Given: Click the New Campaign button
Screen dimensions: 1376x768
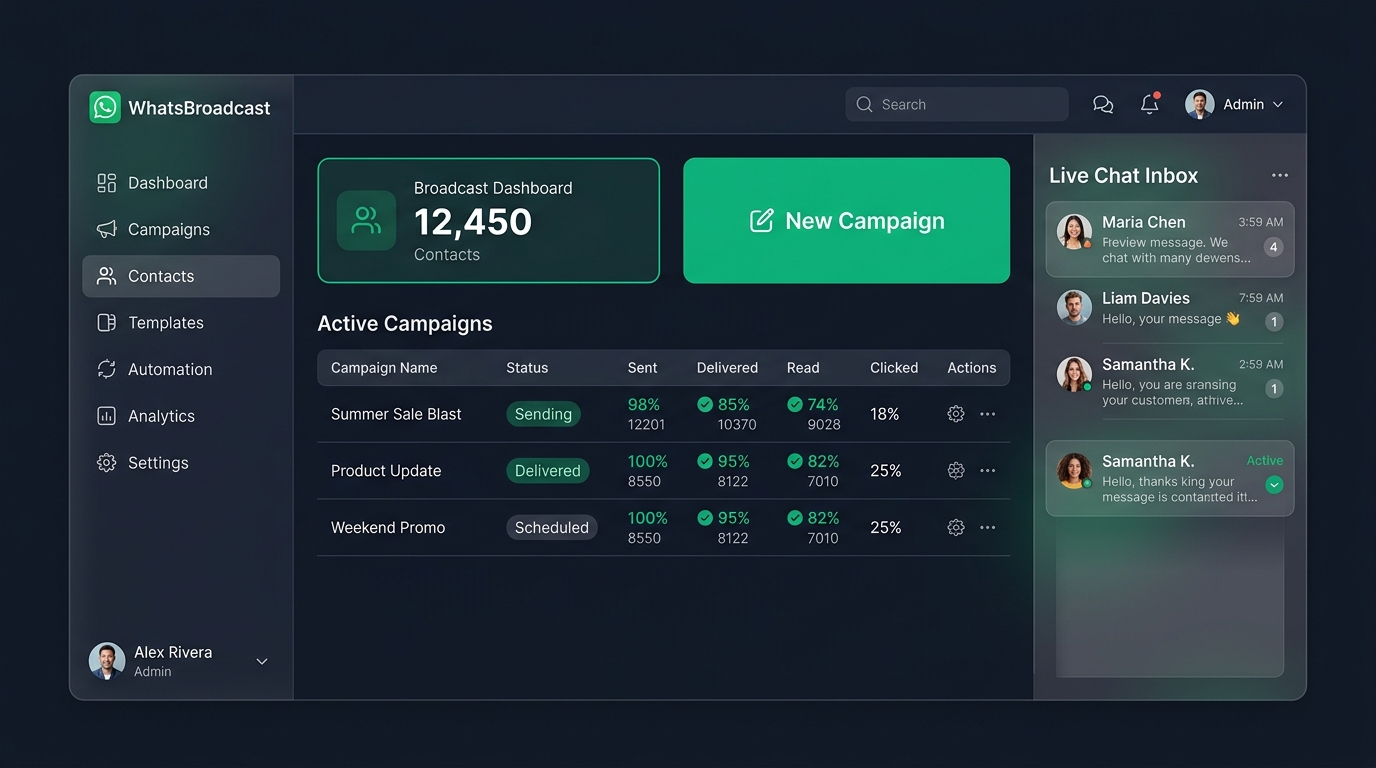Looking at the screenshot, I should point(847,221).
